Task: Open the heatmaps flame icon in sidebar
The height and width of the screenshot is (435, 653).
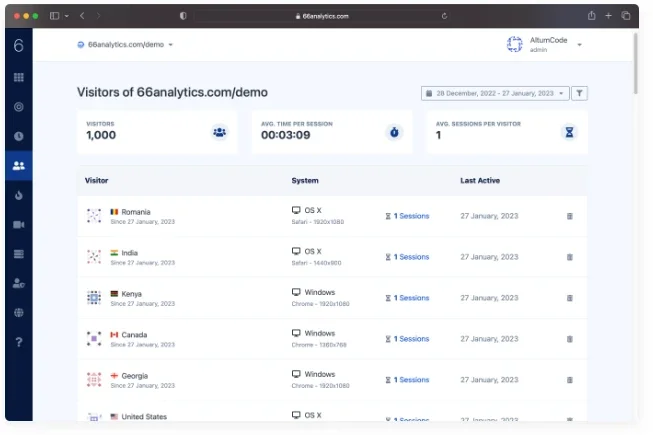Action: (19, 195)
